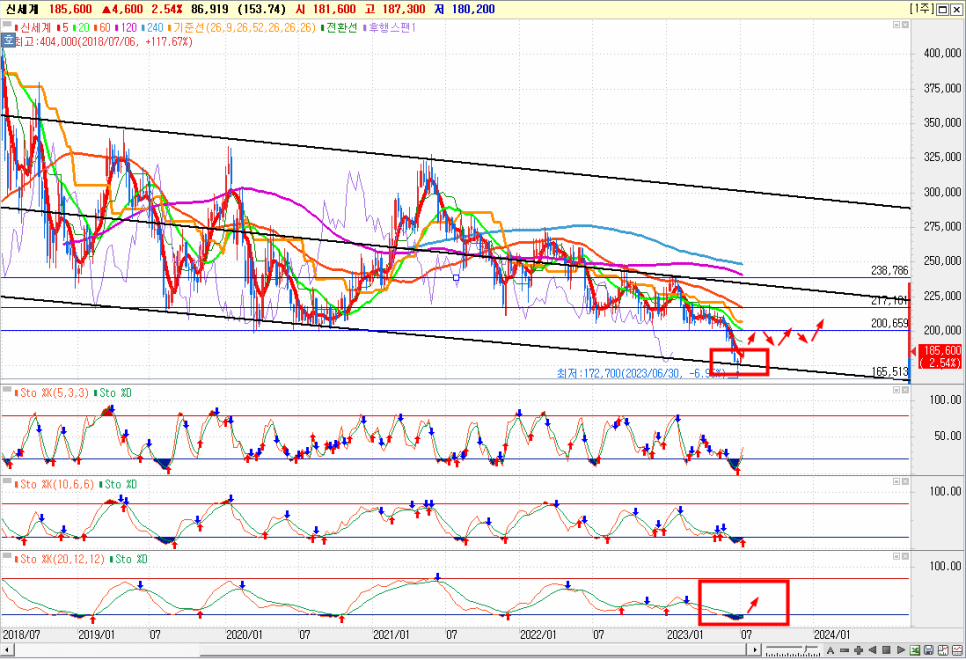The width and height of the screenshot is (966, 660).
Task: Click the gray pane handle icon at chart top-left
Action: (x=7, y=25)
